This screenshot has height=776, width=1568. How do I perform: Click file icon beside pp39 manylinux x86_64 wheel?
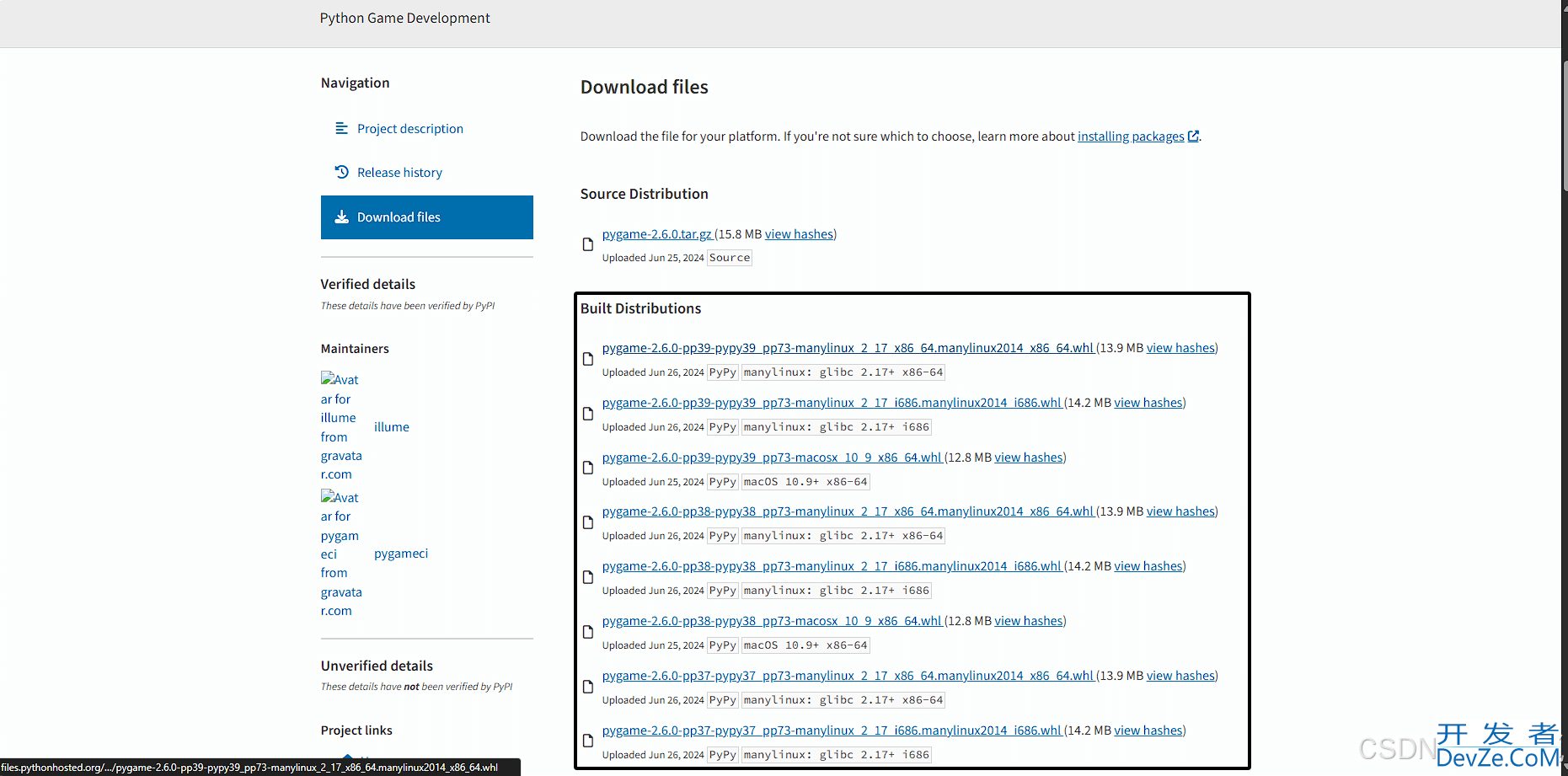(x=588, y=359)
